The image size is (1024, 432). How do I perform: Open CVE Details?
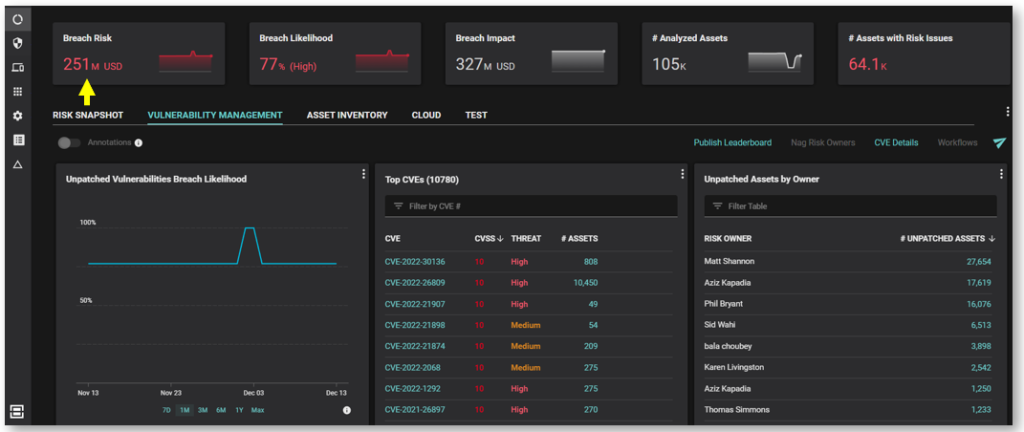click(896, 142)
